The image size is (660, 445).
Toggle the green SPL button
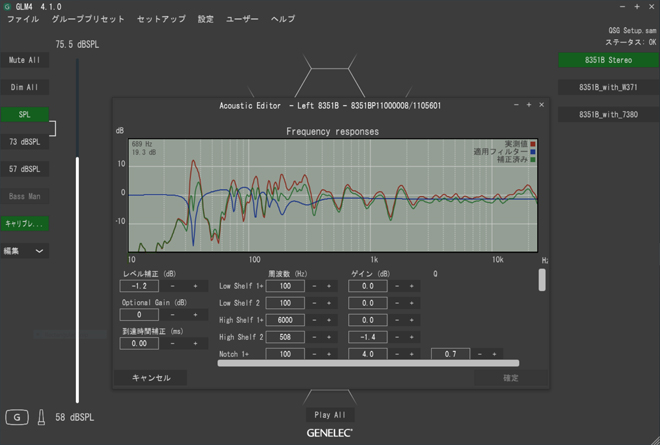pos(24,115)
